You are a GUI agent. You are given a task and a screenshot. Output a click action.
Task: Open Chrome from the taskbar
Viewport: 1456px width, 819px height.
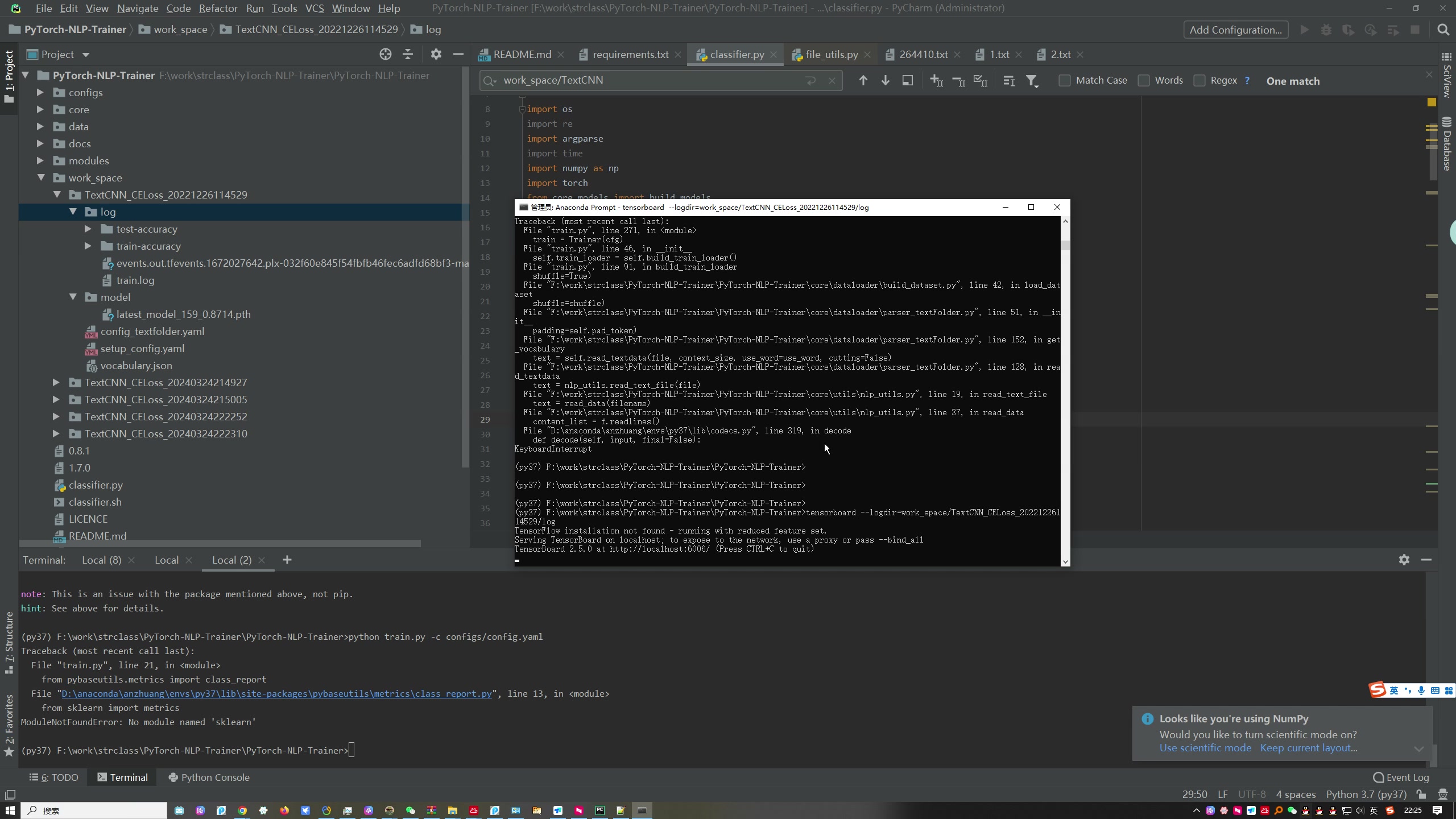tap(242, 810)
